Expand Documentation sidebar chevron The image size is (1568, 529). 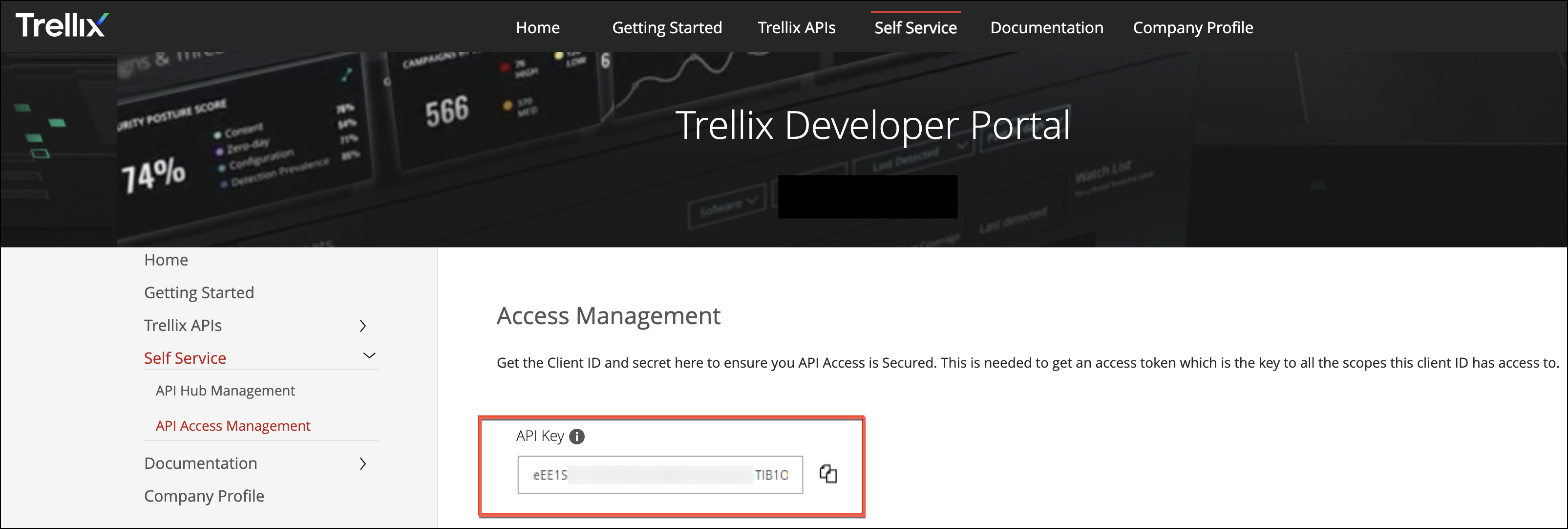tap(363, 464)
